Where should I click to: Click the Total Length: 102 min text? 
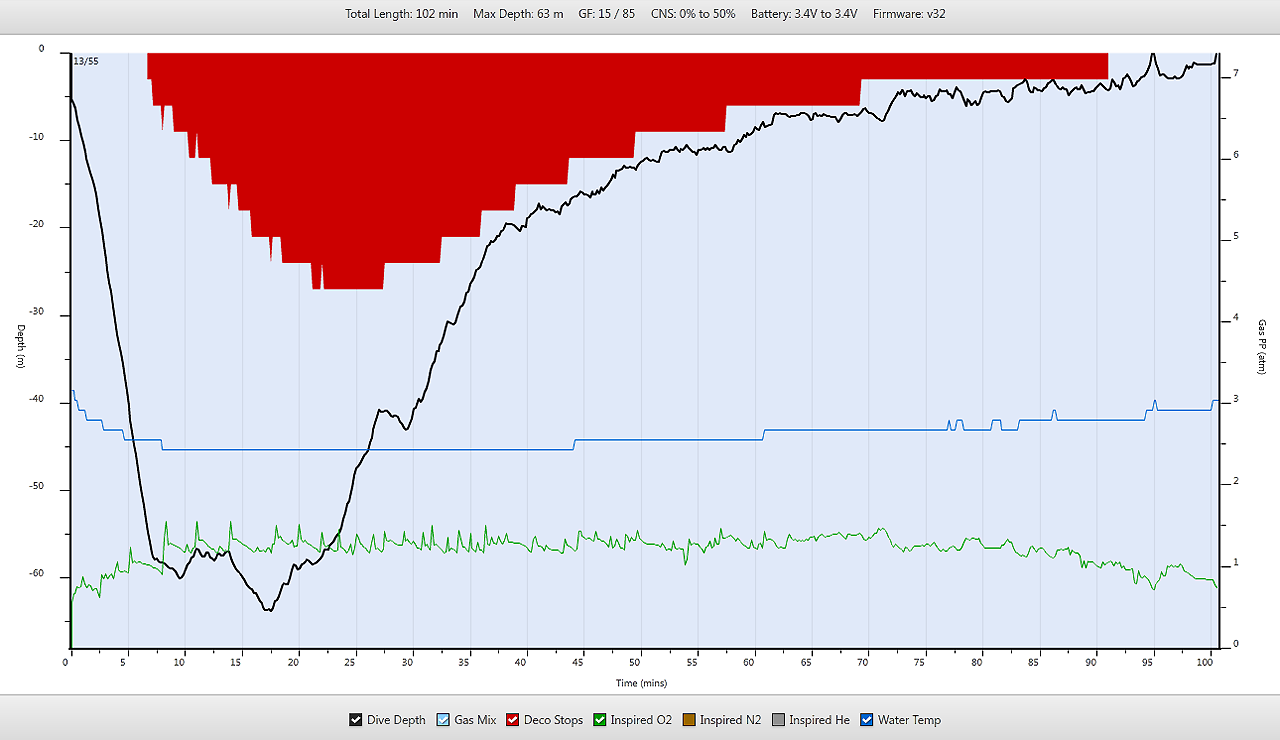[x=401, y=14]
